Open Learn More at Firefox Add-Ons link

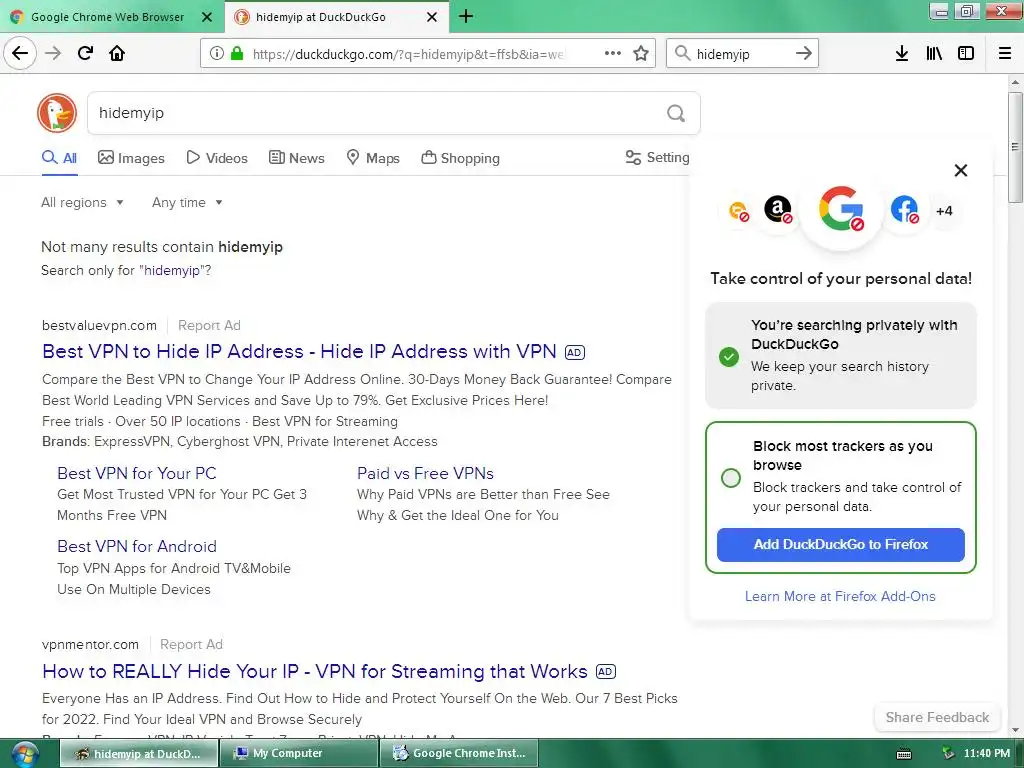[840, 596]
